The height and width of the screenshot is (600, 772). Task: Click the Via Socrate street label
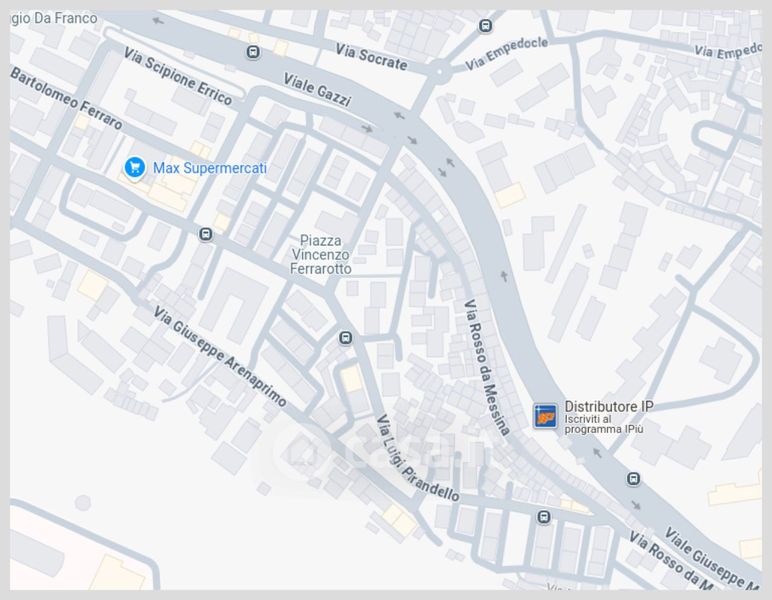click(x=371, y=57)
